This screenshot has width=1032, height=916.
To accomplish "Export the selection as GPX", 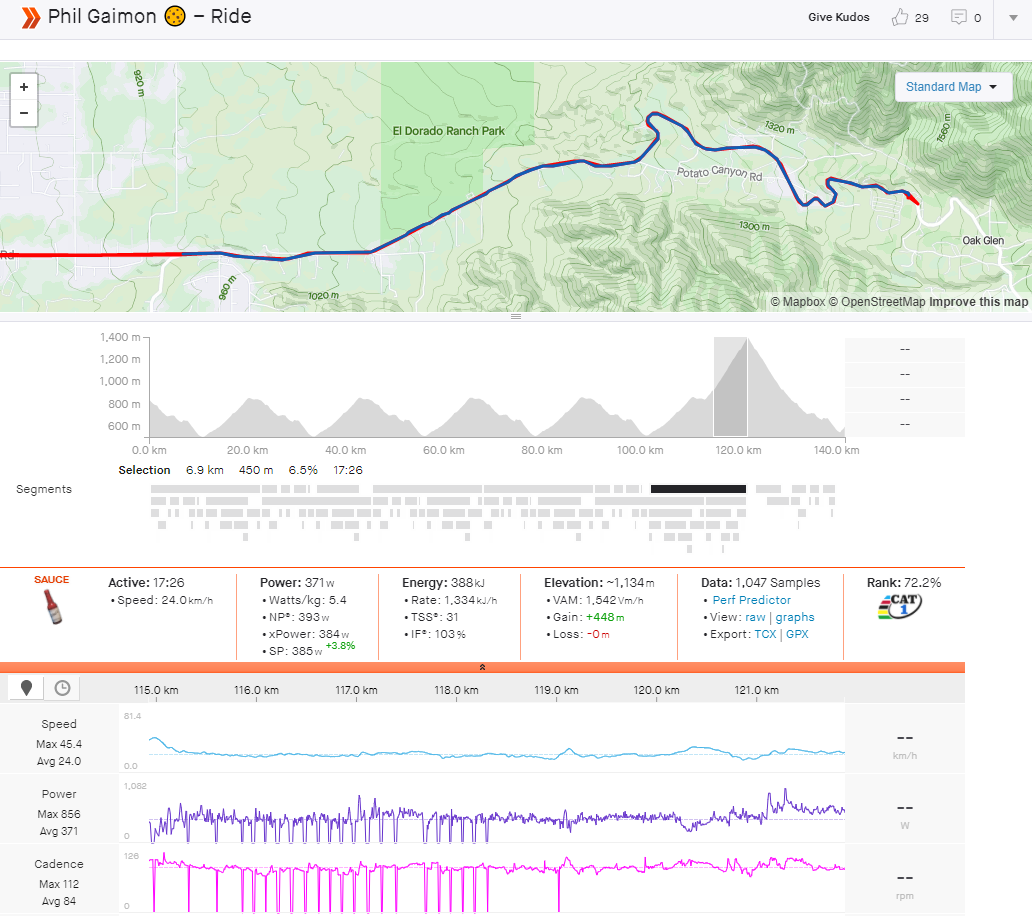I will click(x=797, y=634).
